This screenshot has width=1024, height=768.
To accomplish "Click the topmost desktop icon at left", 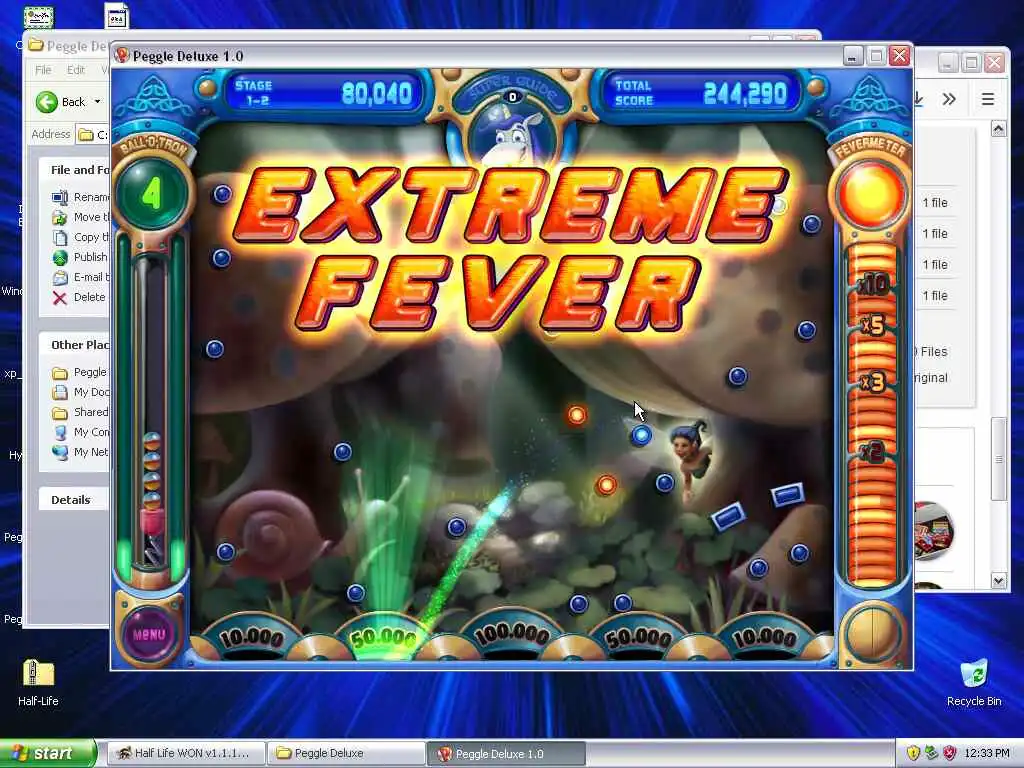I will point(39,16).
